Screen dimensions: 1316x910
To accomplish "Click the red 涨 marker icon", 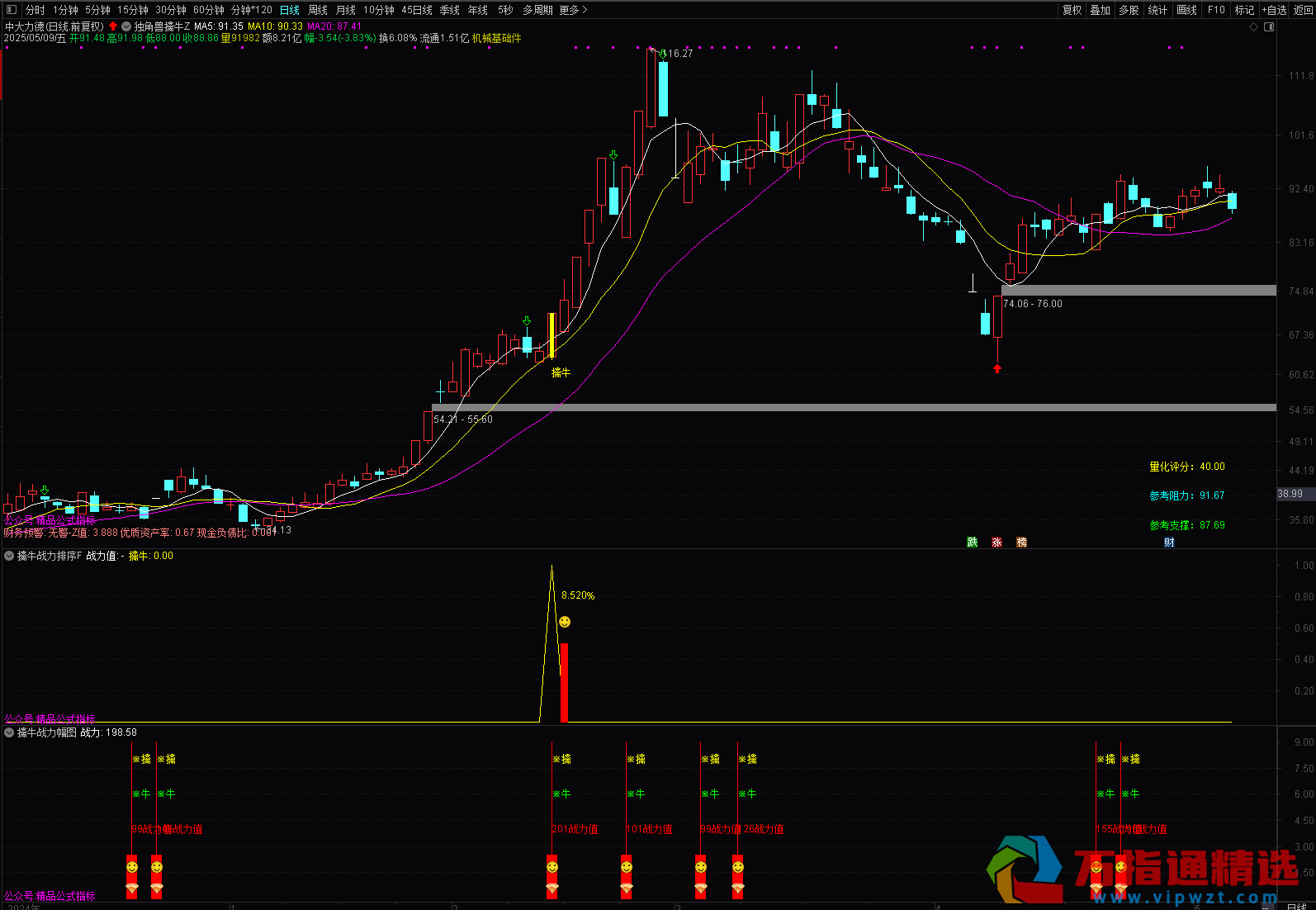I will coord(997,543).
